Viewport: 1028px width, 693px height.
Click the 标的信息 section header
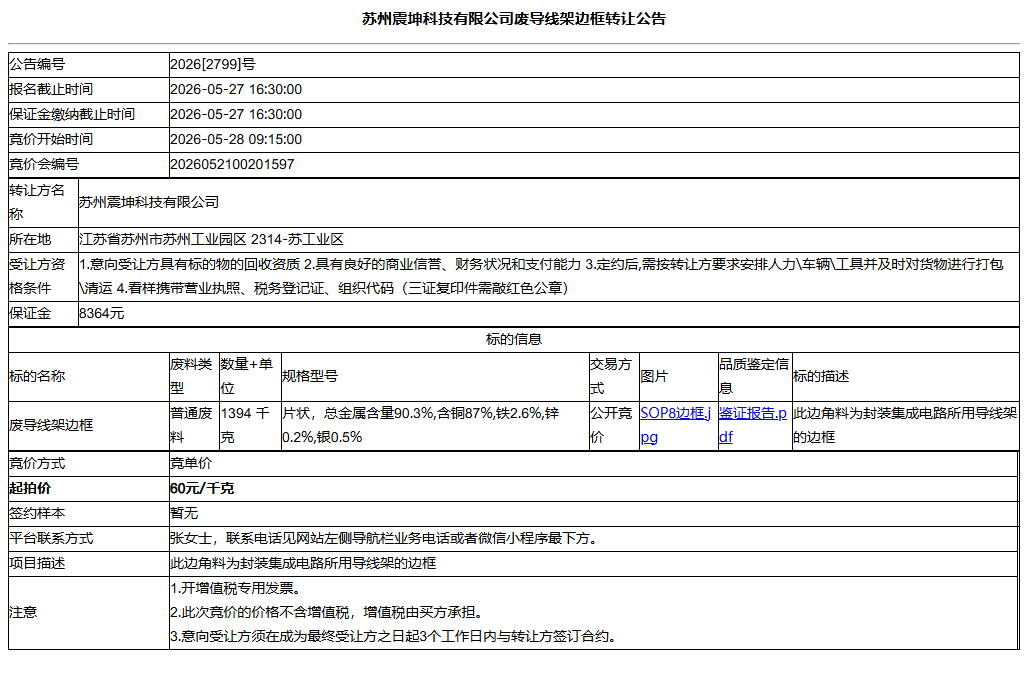point(514,339)
